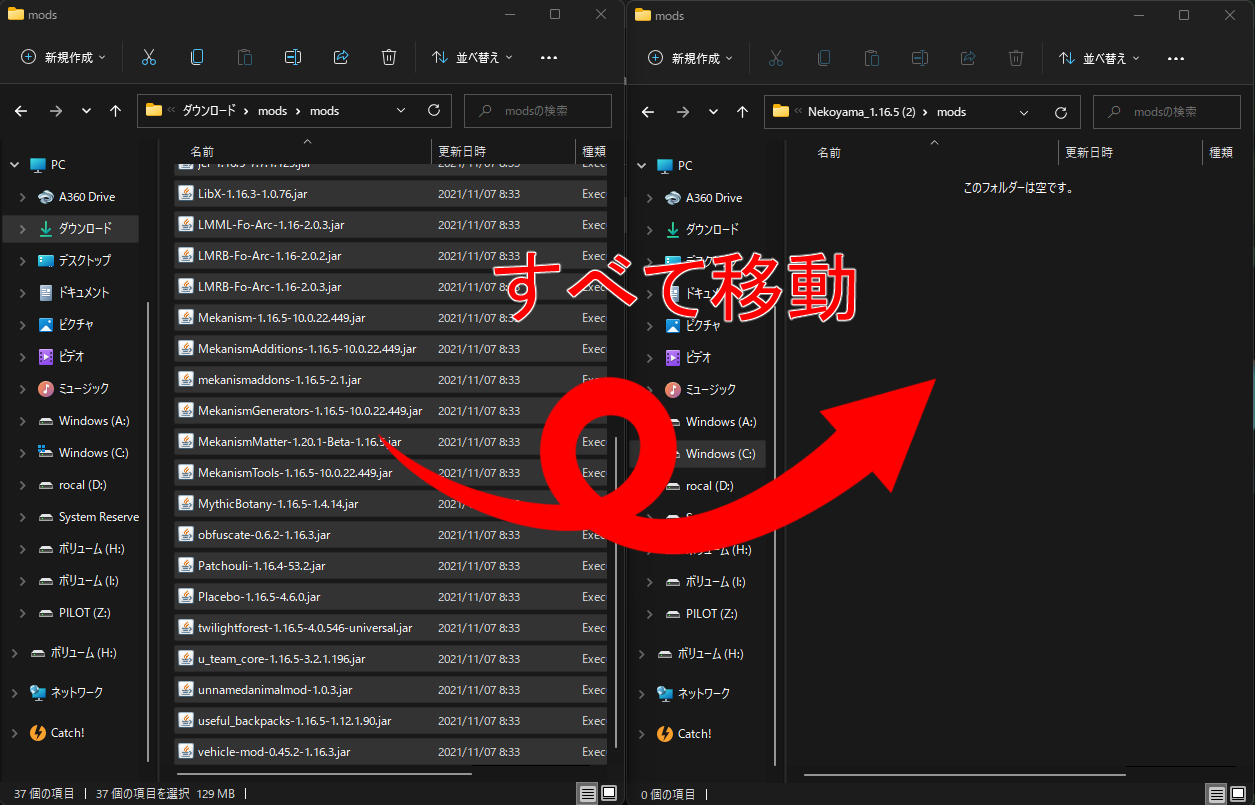Click the Nekoyama_1.16.5 (2) breadcrumb
The image size is (1255, 805).
click(862, 112)
